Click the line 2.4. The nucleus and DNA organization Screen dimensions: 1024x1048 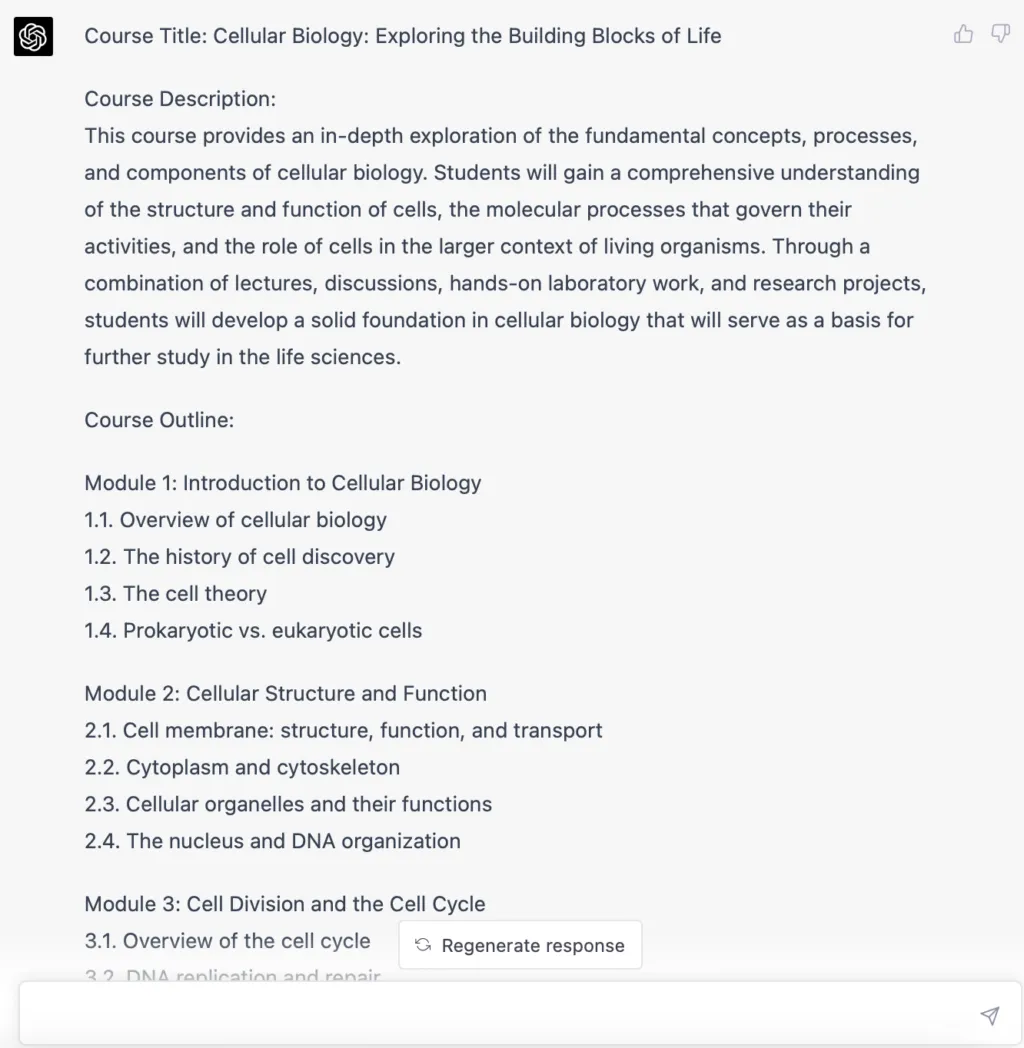pos(273,841)
